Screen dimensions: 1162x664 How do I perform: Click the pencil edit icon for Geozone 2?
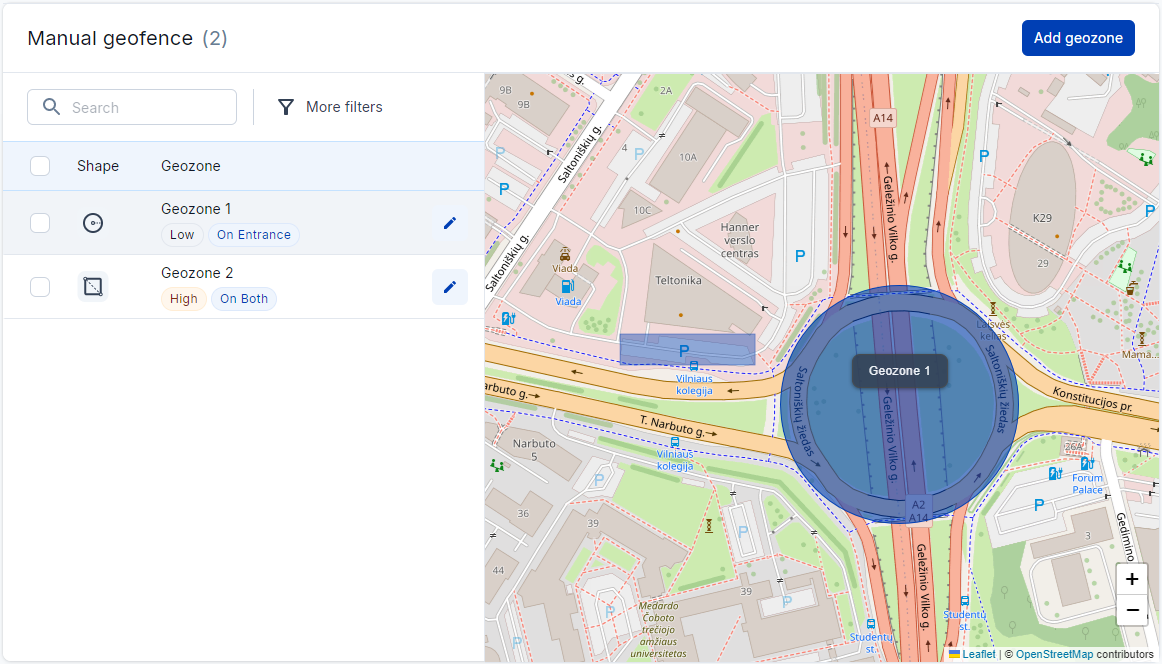[449, 287]
